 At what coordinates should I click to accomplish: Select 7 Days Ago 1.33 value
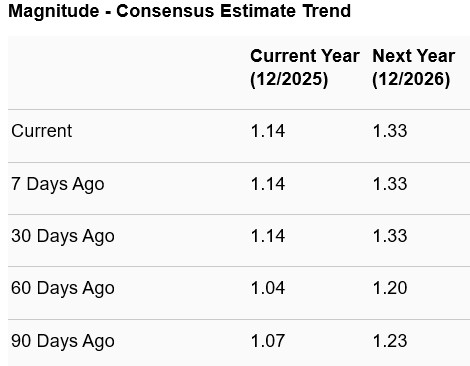click(x=390, y=184)
